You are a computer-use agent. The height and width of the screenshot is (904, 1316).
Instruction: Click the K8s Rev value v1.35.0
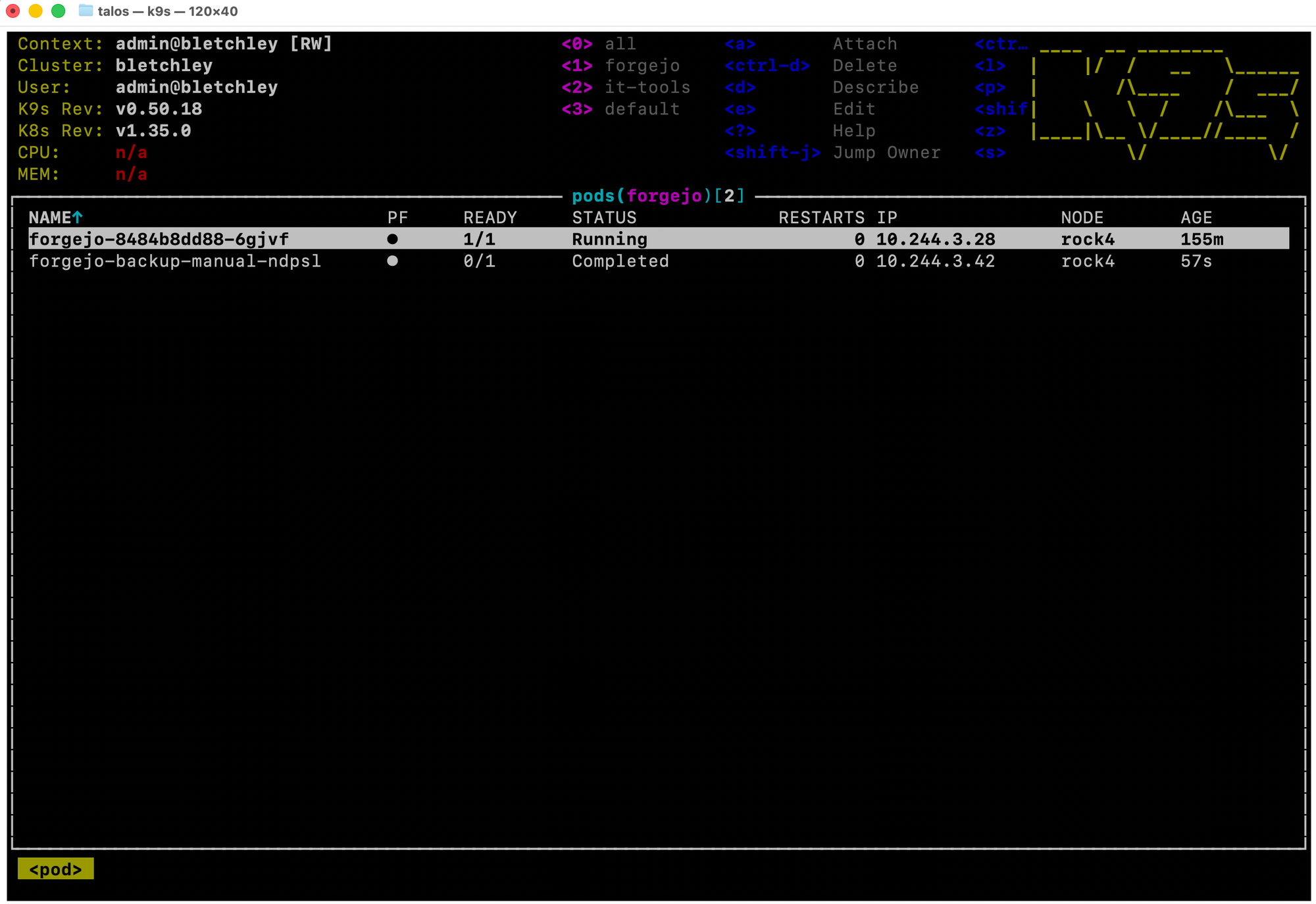[153, 130]
